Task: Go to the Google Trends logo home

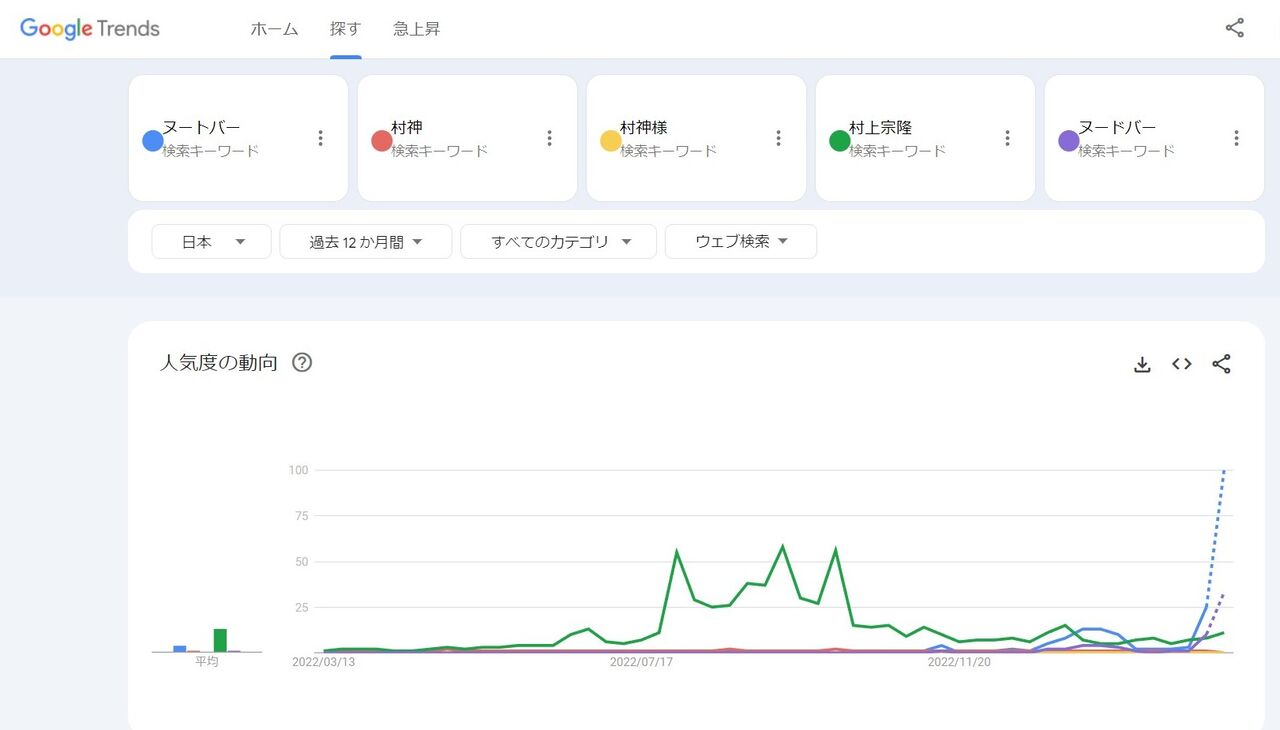Action: pyautogui.click(x=90, y=29)
